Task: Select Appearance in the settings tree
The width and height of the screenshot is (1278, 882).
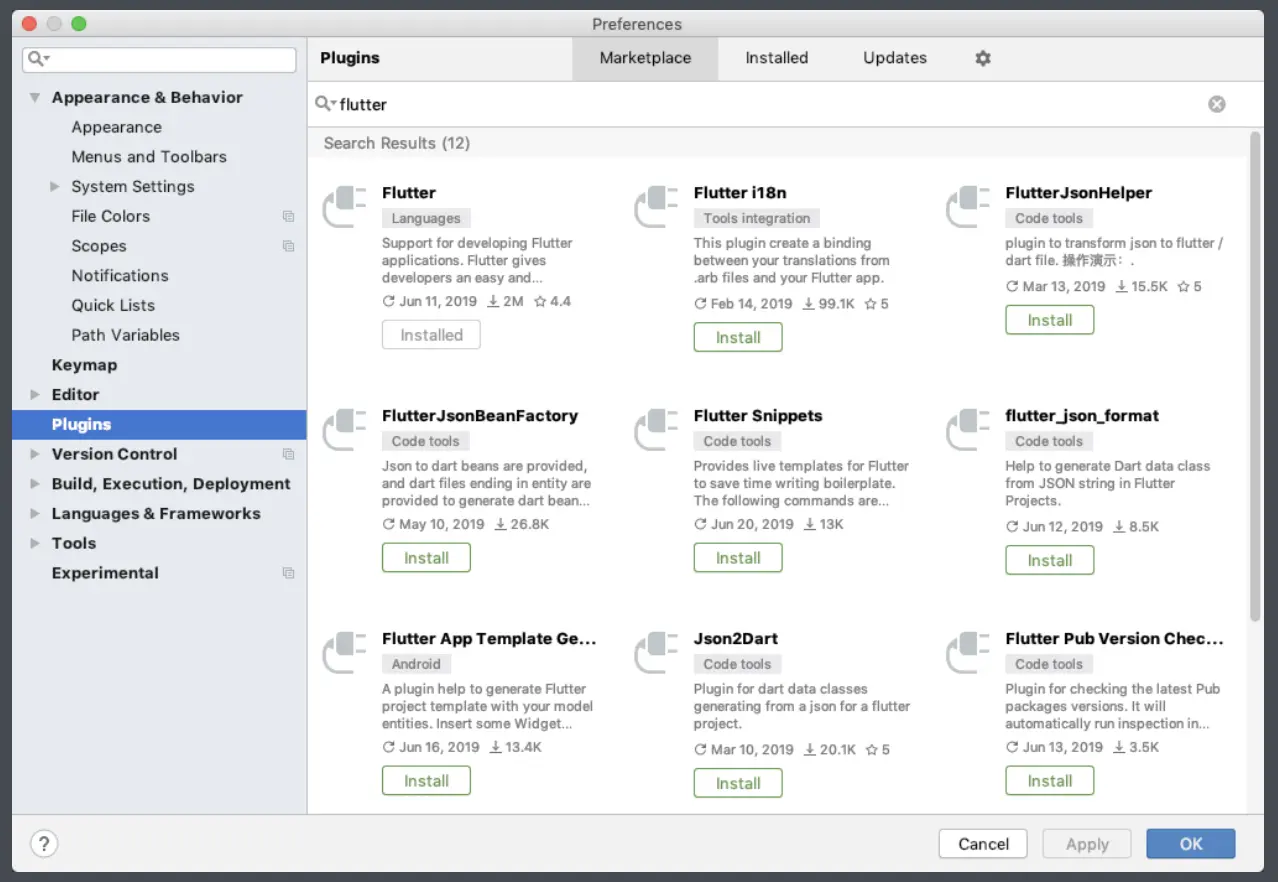Action: pyautogui.click(x=116, y=127)
